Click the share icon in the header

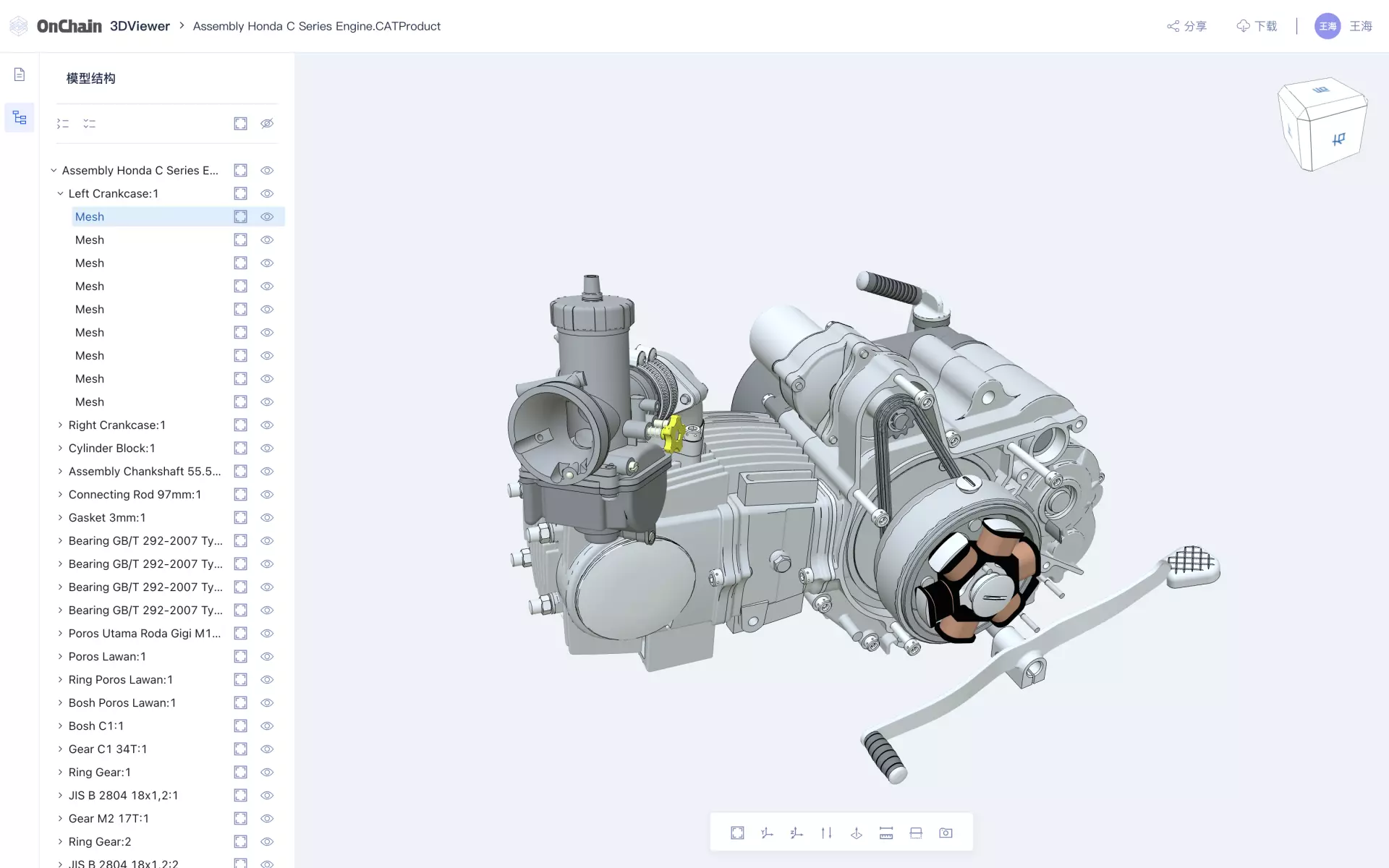click(1173, 26)
